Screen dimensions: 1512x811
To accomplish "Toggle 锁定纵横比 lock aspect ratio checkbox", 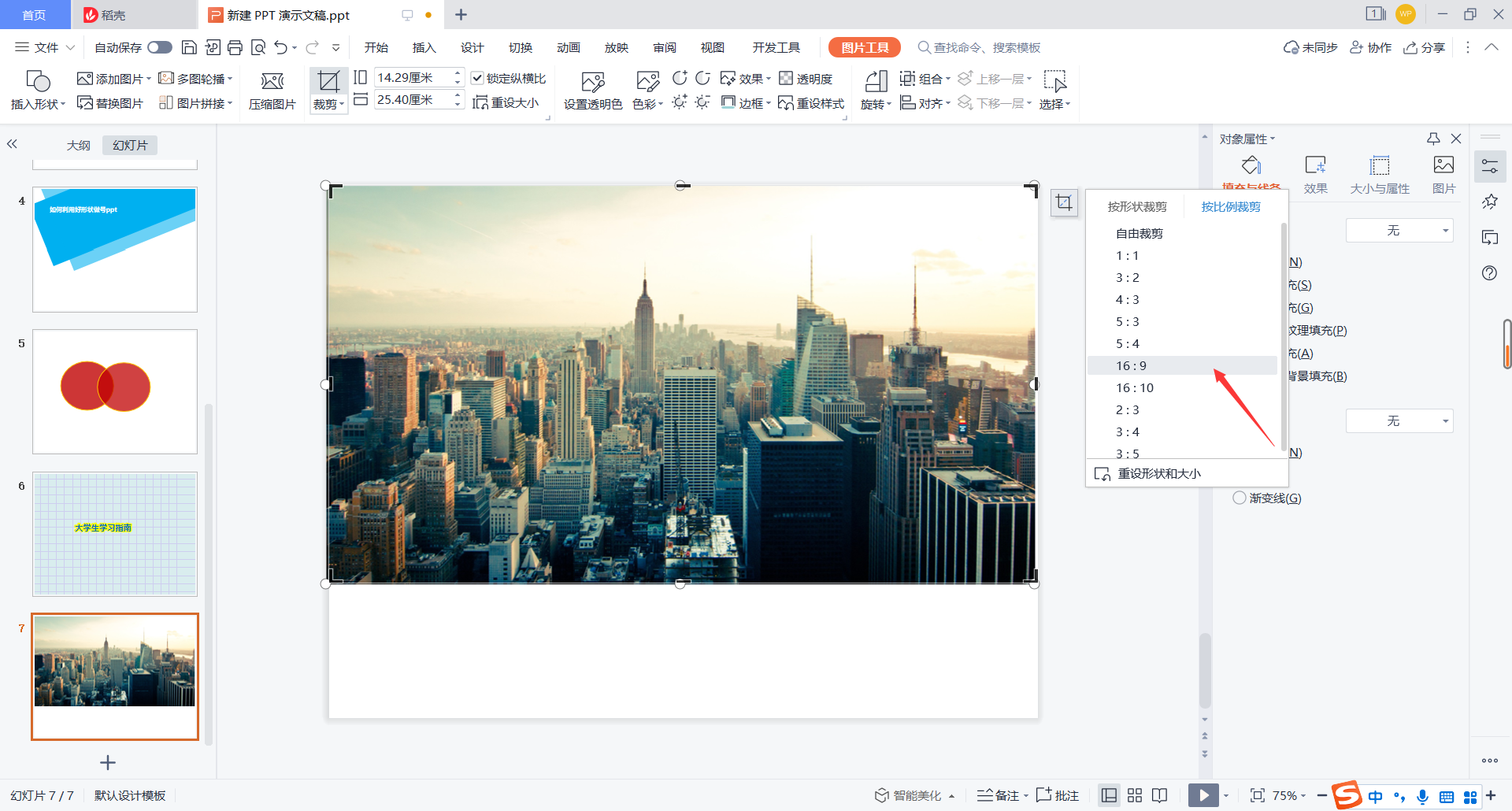I will pos(477,78).
